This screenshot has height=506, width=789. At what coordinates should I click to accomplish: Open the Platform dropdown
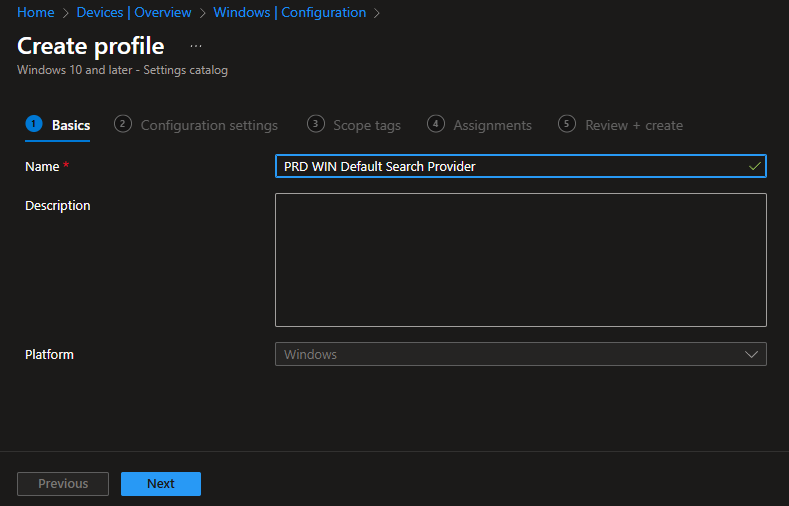click(521, 354)
